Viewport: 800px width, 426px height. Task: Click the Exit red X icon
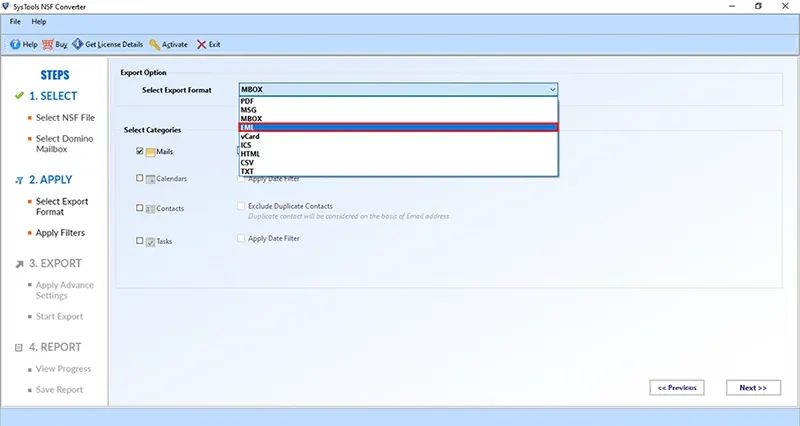(x=202, y=45)
